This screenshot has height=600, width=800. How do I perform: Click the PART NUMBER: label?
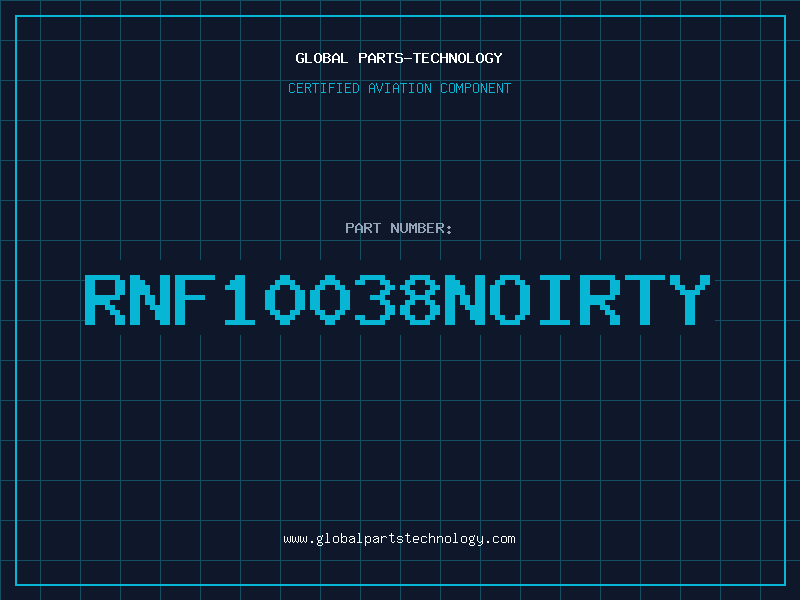coord(399,228)
